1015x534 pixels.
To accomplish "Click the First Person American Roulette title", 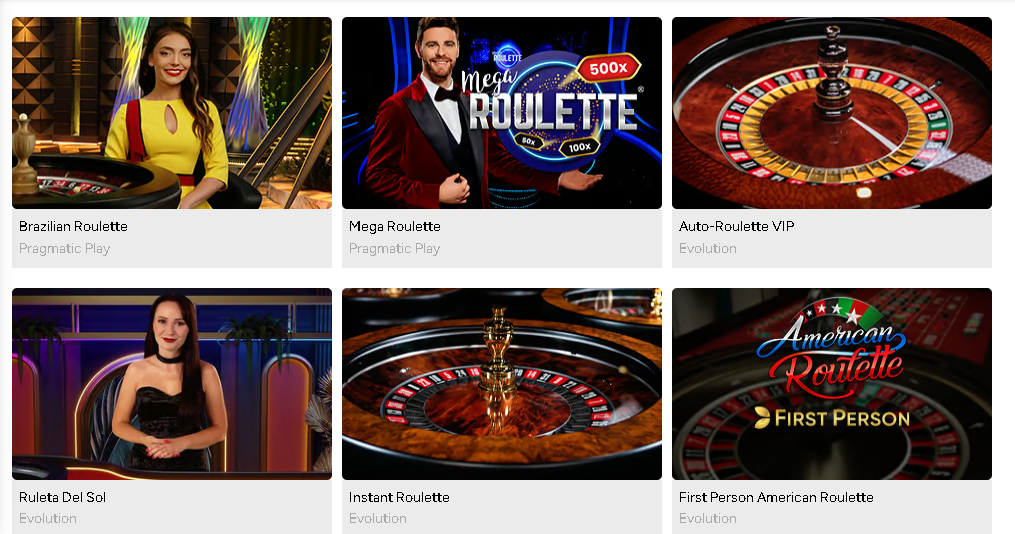I will pos(776,497).
